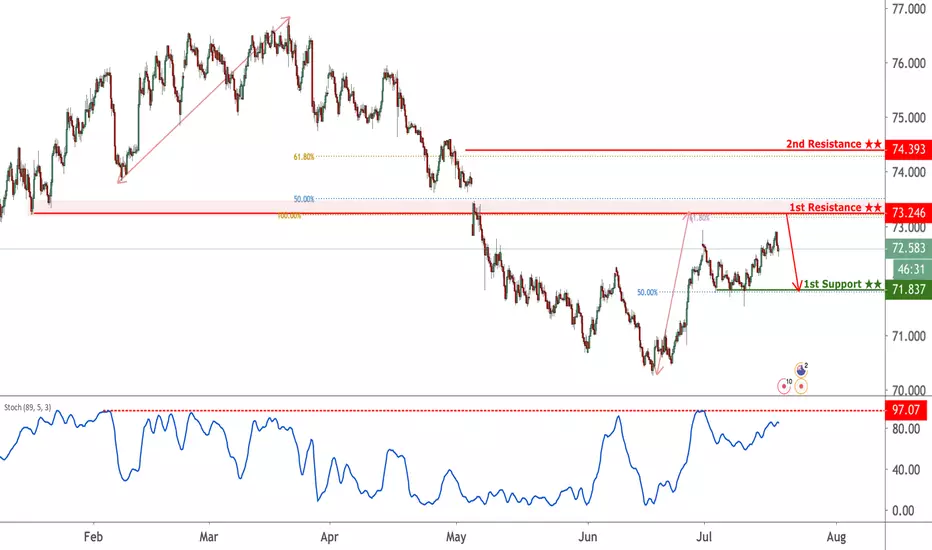This screenshot has height=550, width=932.
Task: Open the Stoch (89, 5, 3) indicator legend
Action: [x=27, y=407]
